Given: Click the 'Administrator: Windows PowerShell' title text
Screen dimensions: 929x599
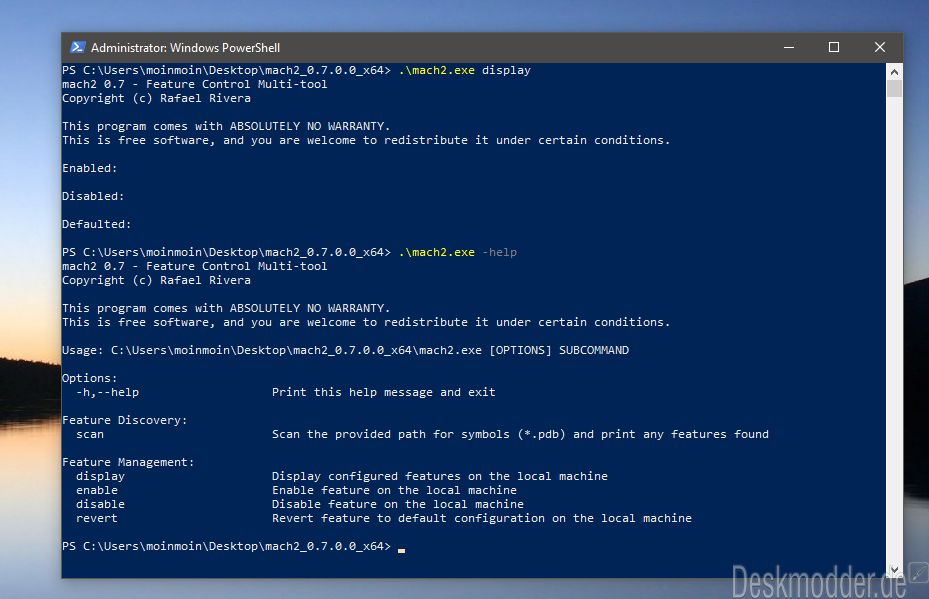Looking at the screenshot, I should coord(185,48).
